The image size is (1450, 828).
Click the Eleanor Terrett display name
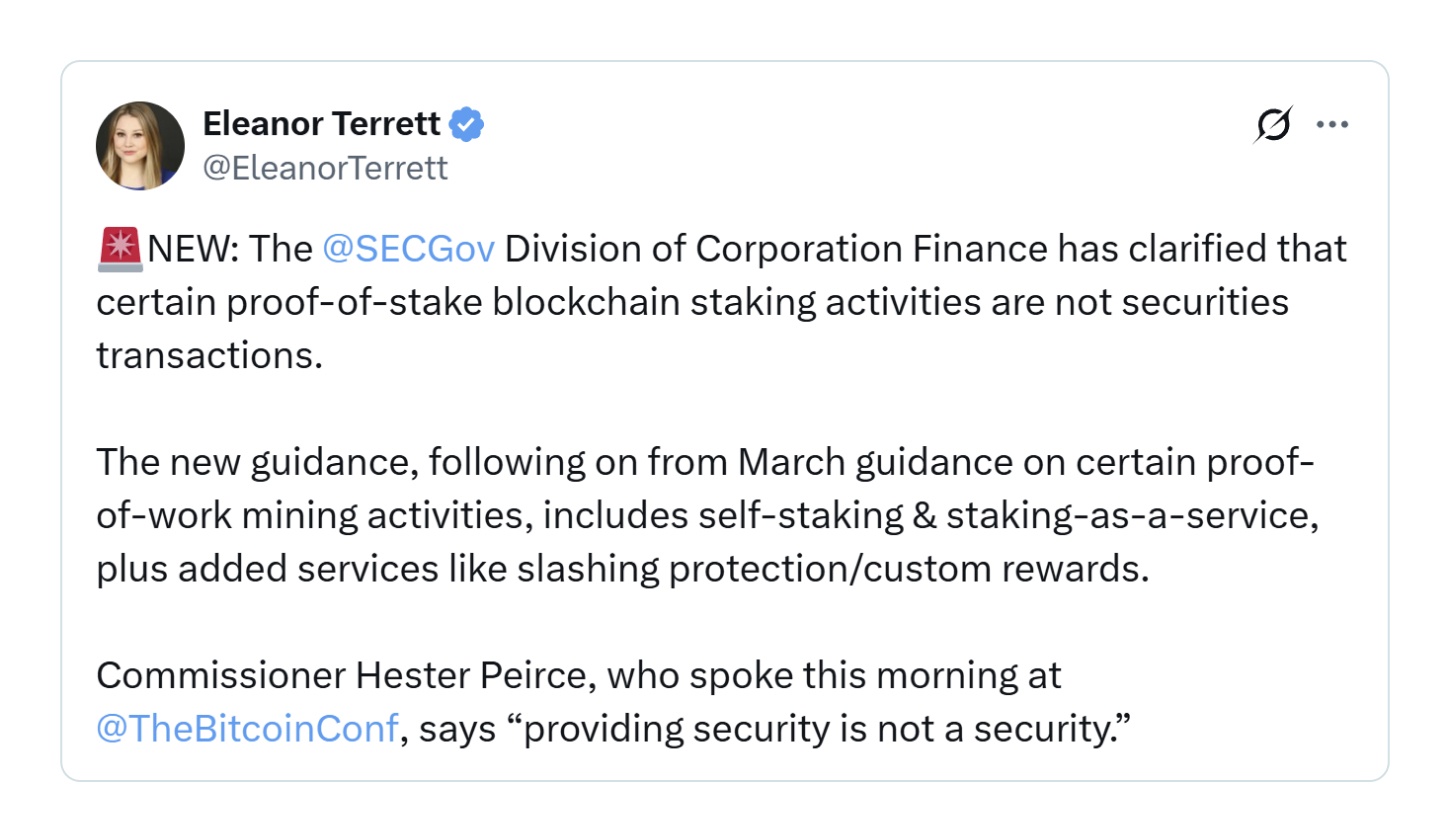(x=321, y=124)
